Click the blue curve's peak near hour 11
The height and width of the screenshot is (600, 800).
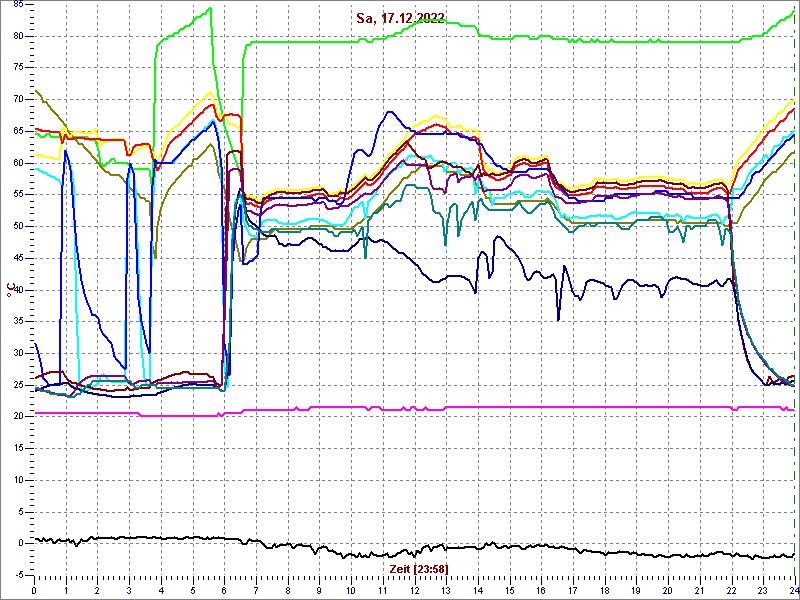tap(388, 112)
